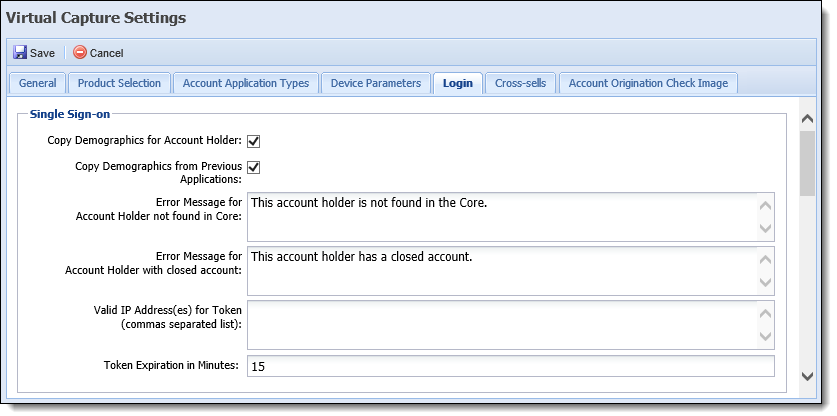This screenshot has height=416, width=837.
Task: Click the main vertical scrollbar thumb
Action: tap(808, 163)
